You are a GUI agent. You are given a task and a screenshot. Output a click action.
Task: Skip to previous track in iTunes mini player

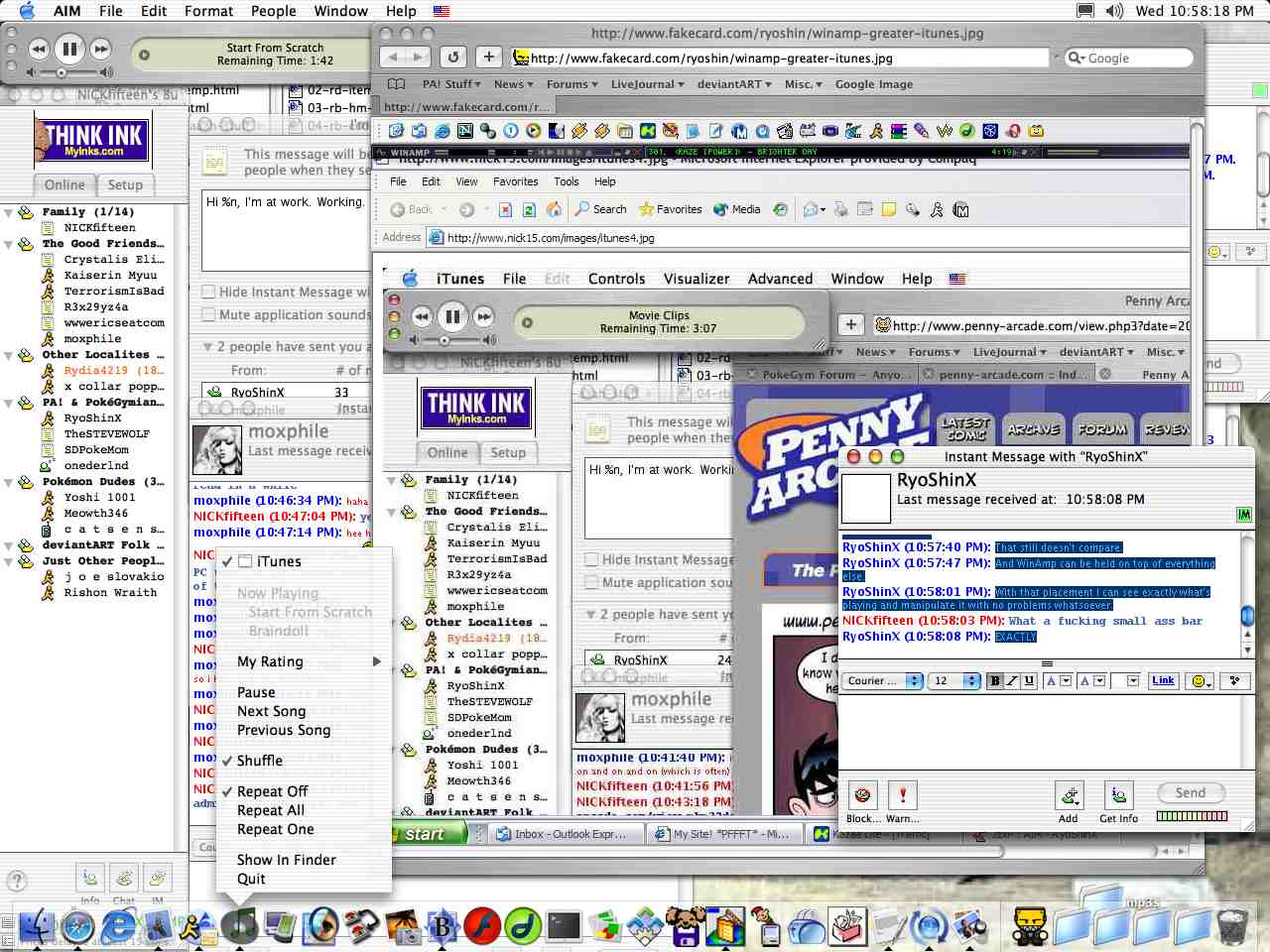point(39,48)
